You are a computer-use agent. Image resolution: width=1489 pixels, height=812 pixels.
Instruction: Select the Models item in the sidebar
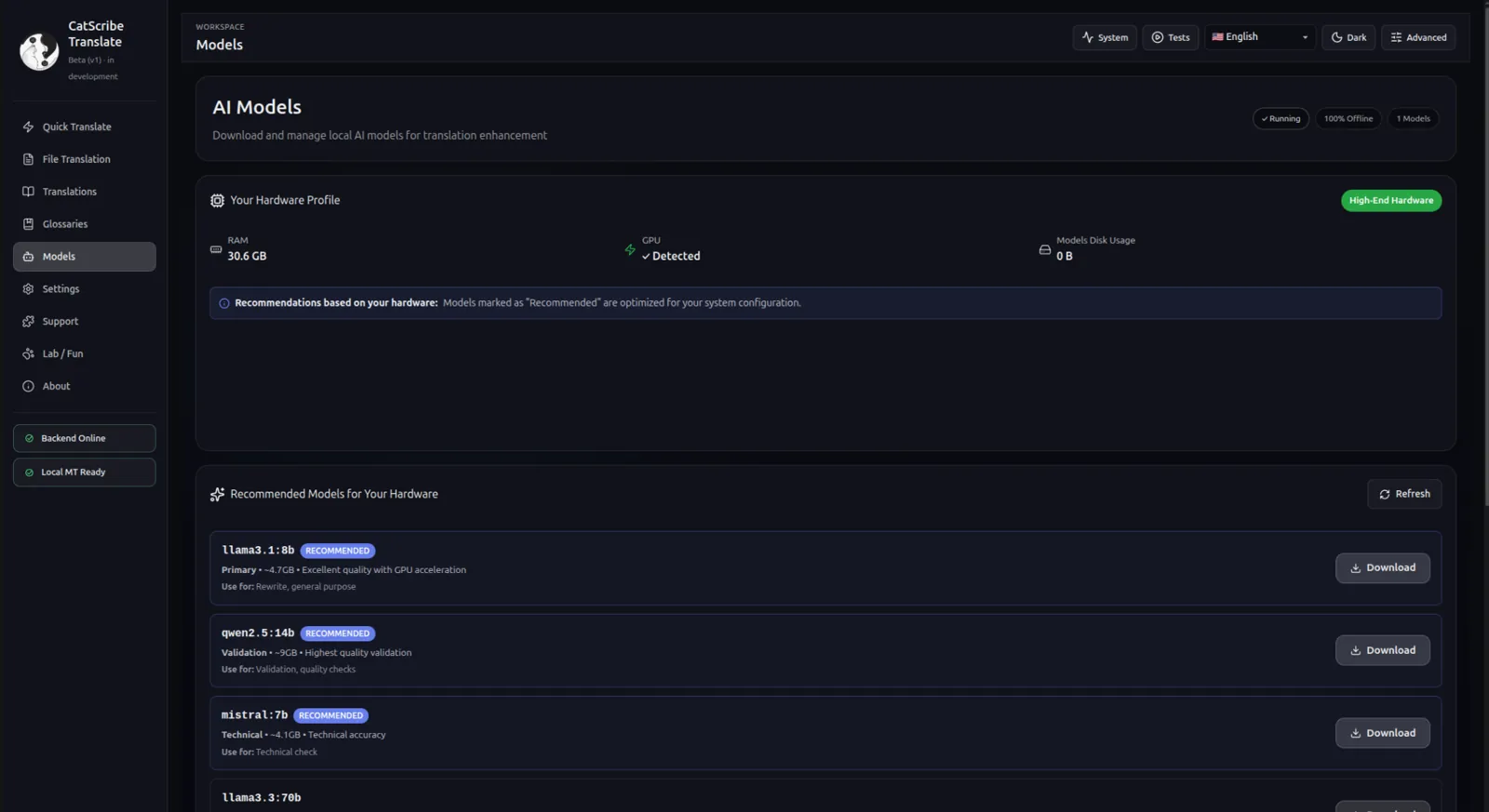(85, 257)
